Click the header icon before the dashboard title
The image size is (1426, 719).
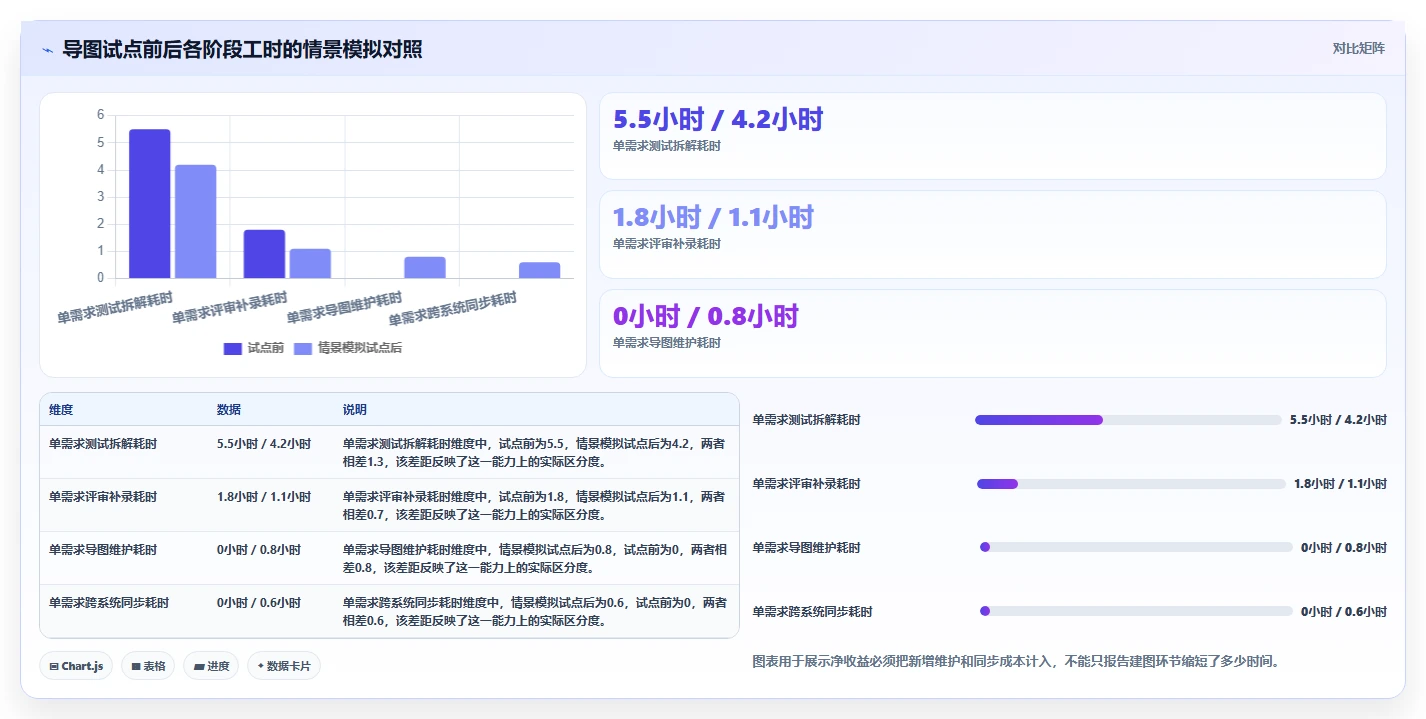coord(47,50)
